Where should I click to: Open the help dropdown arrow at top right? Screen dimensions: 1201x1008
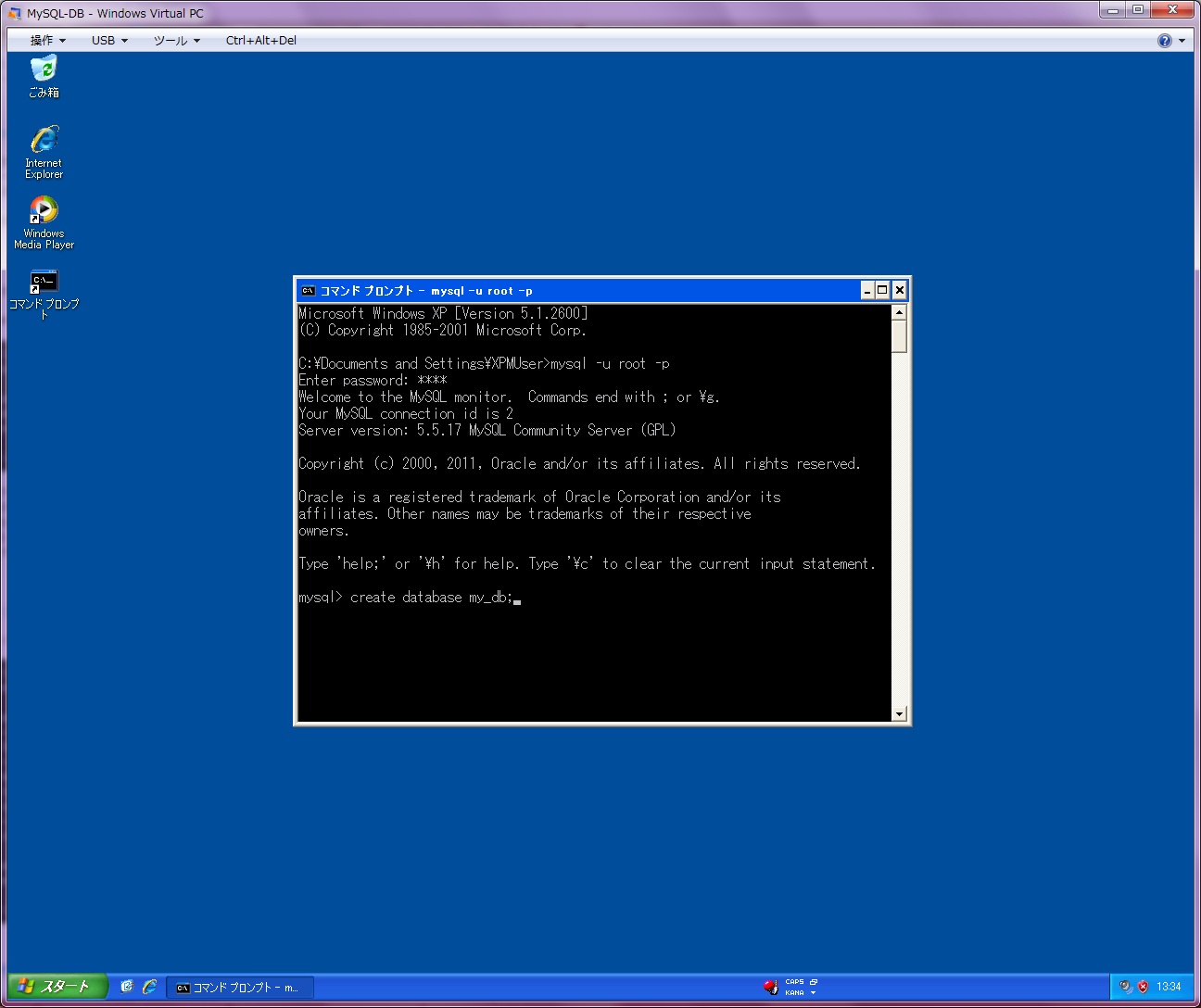1182,41
